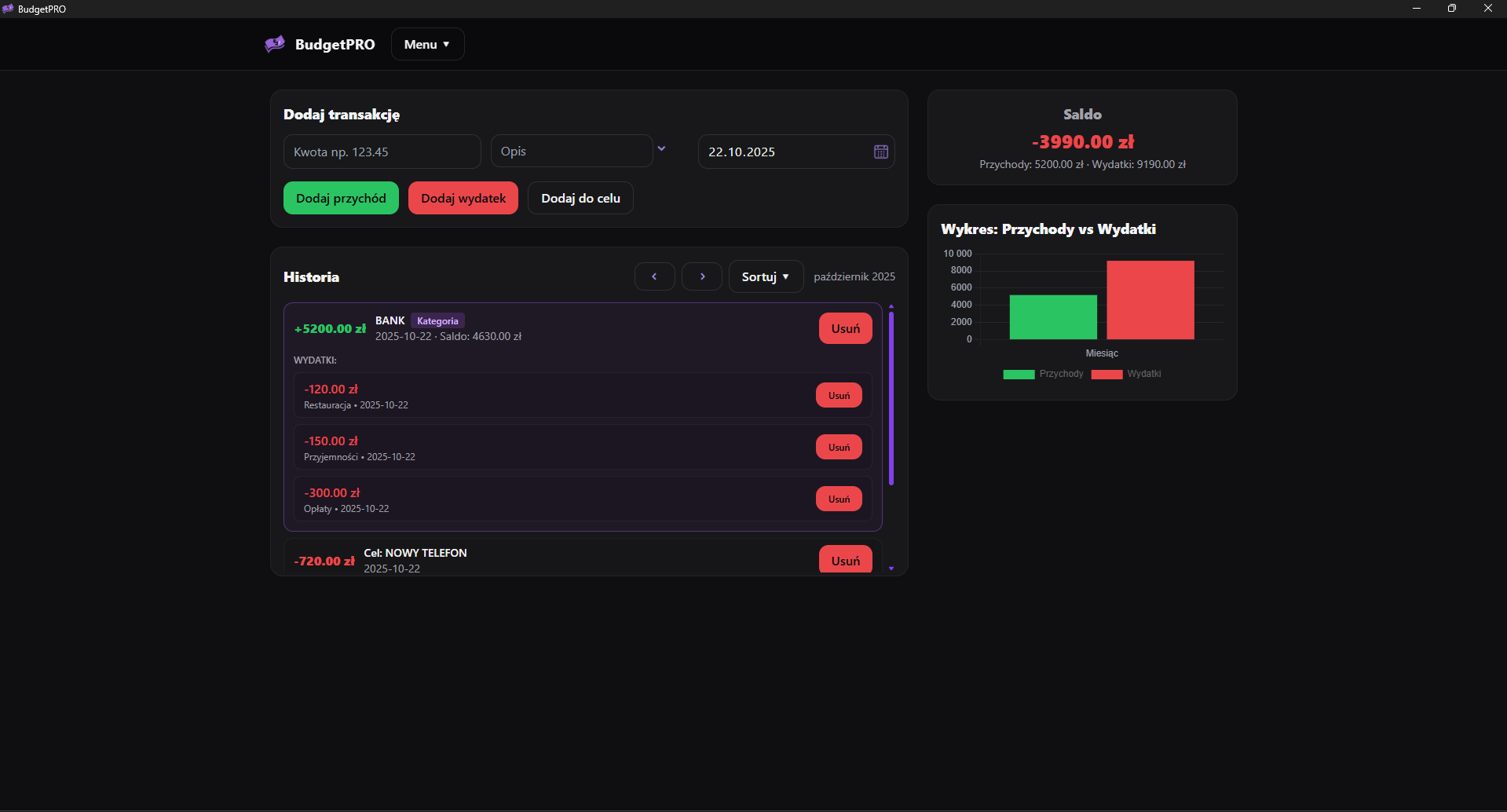Expand the Sortuj dropdown
1507x812 pixels.
point(765,276)
